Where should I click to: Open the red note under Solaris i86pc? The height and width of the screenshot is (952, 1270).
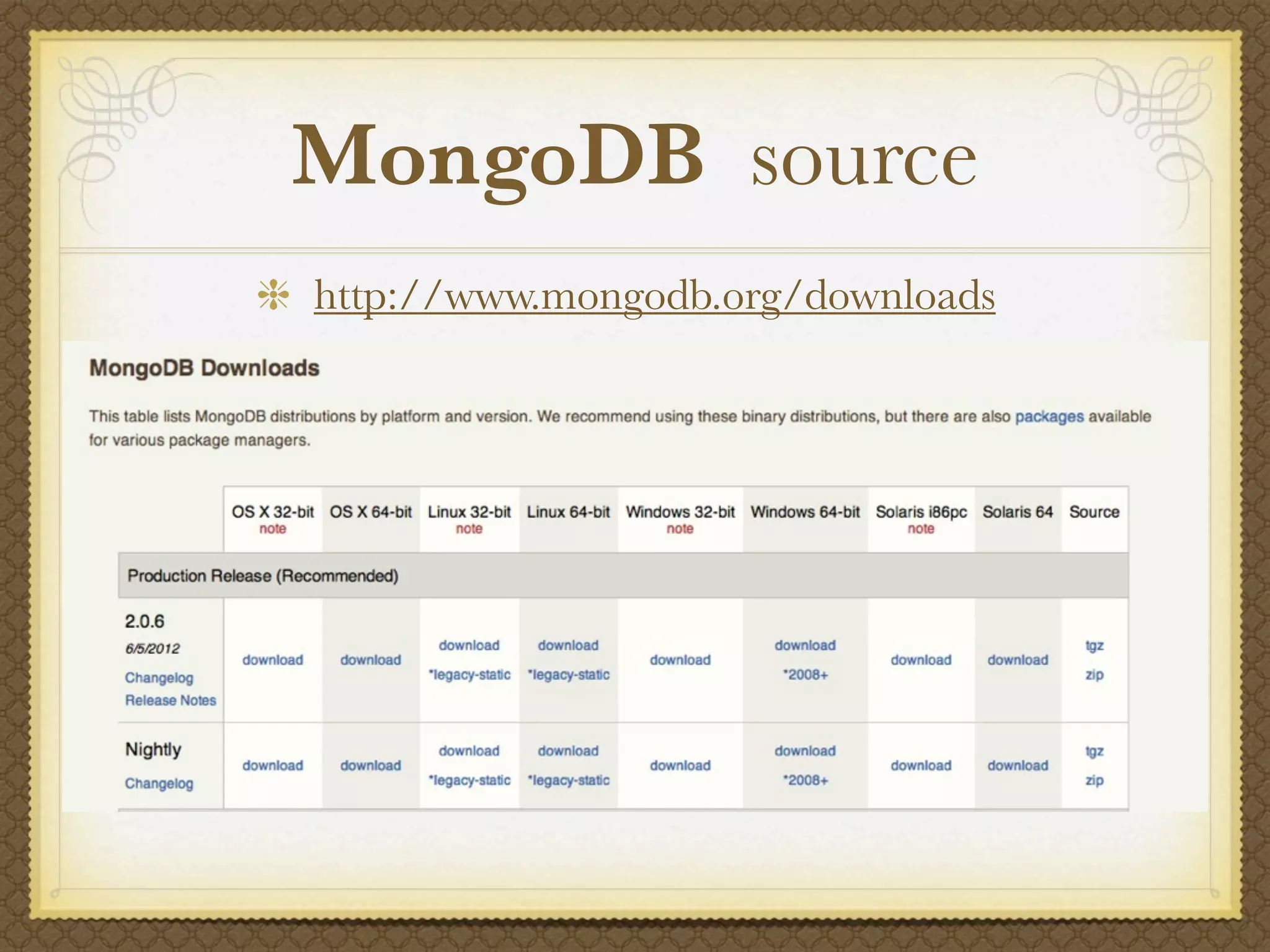pyautogui.click(x=921, y=529)
